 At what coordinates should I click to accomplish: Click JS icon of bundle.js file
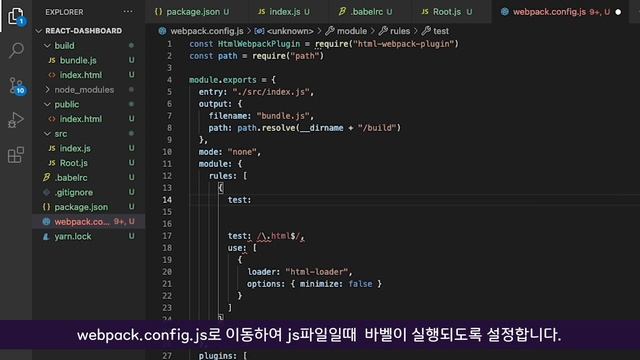pos(52,60)
